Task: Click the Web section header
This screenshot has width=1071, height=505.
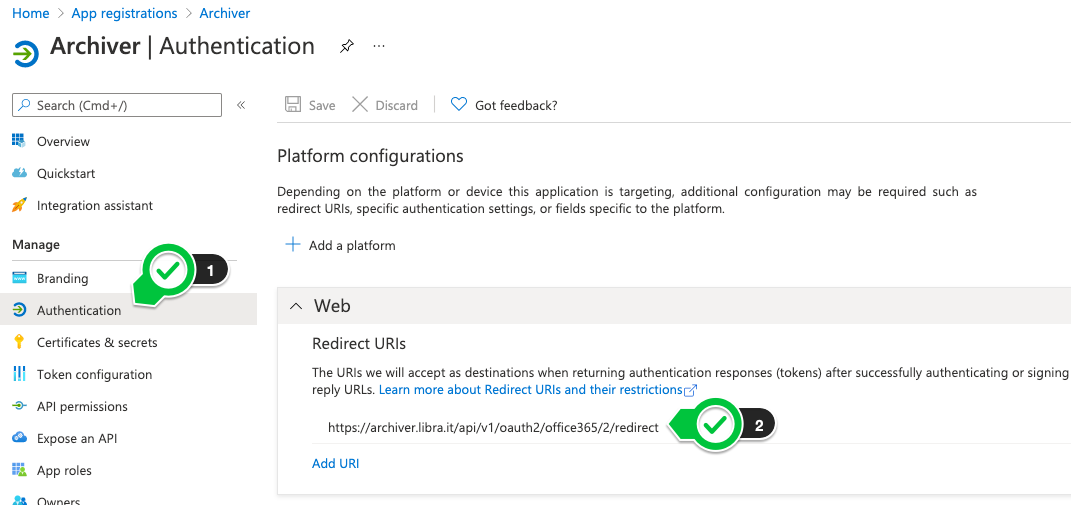Action: pos(673,305)
